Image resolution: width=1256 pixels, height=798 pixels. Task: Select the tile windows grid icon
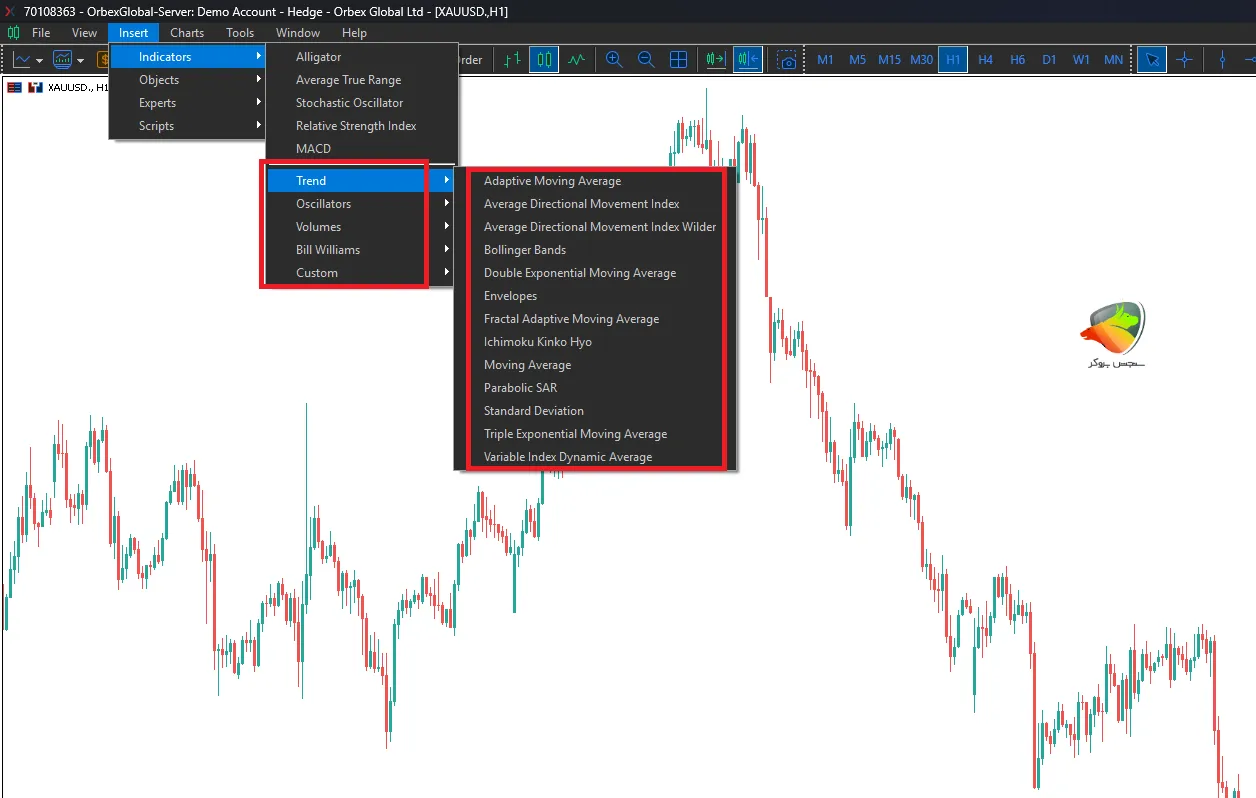(x=678, y=60)
